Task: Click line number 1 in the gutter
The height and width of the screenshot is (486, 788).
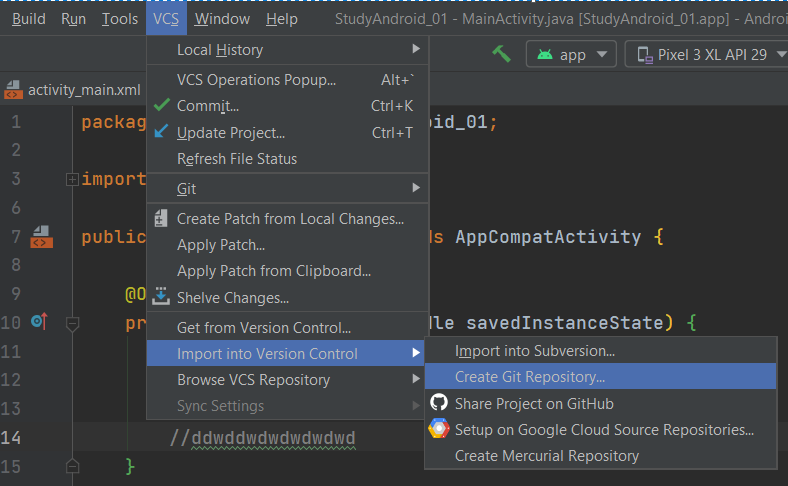Action: pos(16,122)
